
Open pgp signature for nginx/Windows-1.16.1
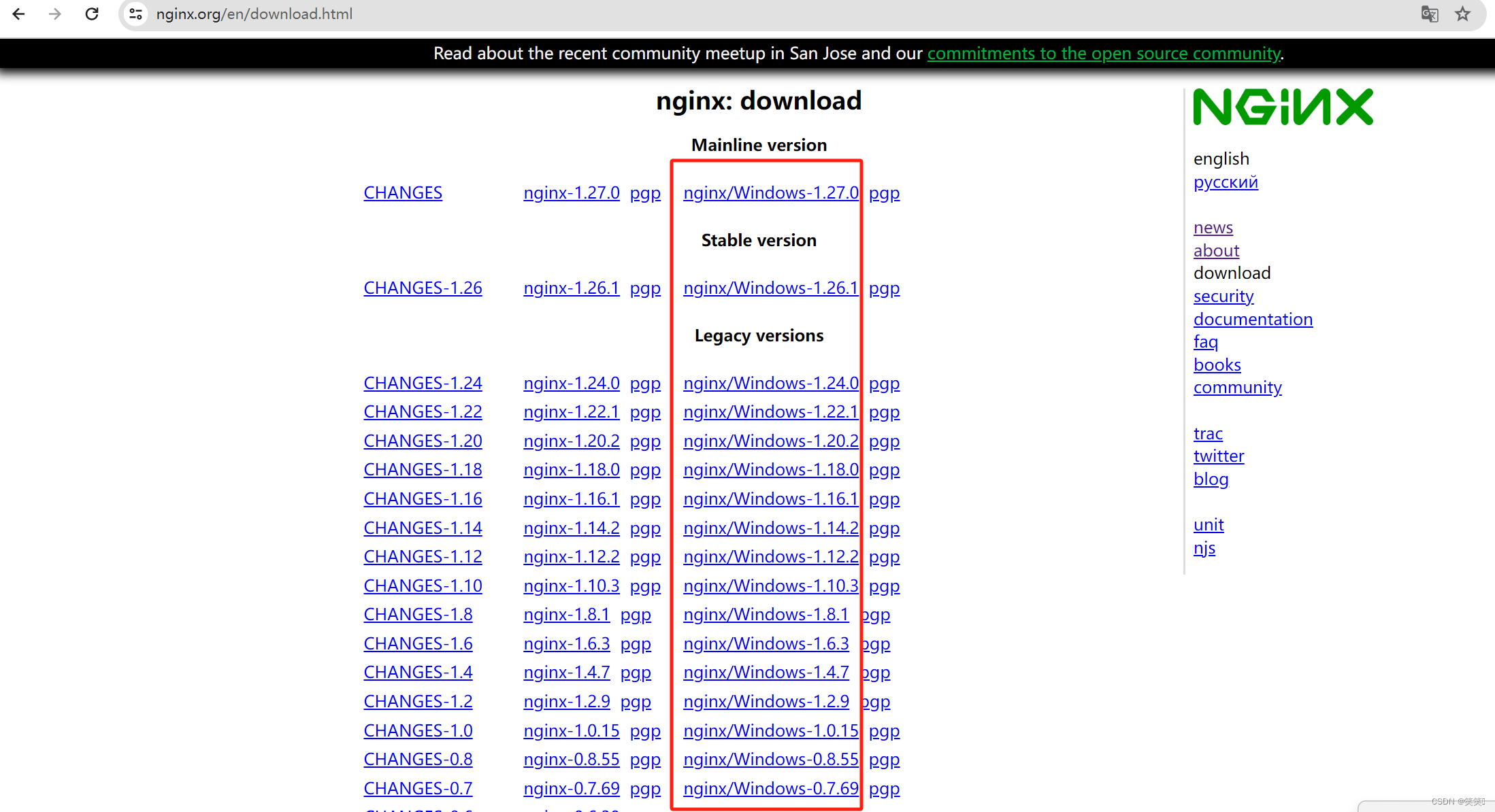click(x=884, y=500)
